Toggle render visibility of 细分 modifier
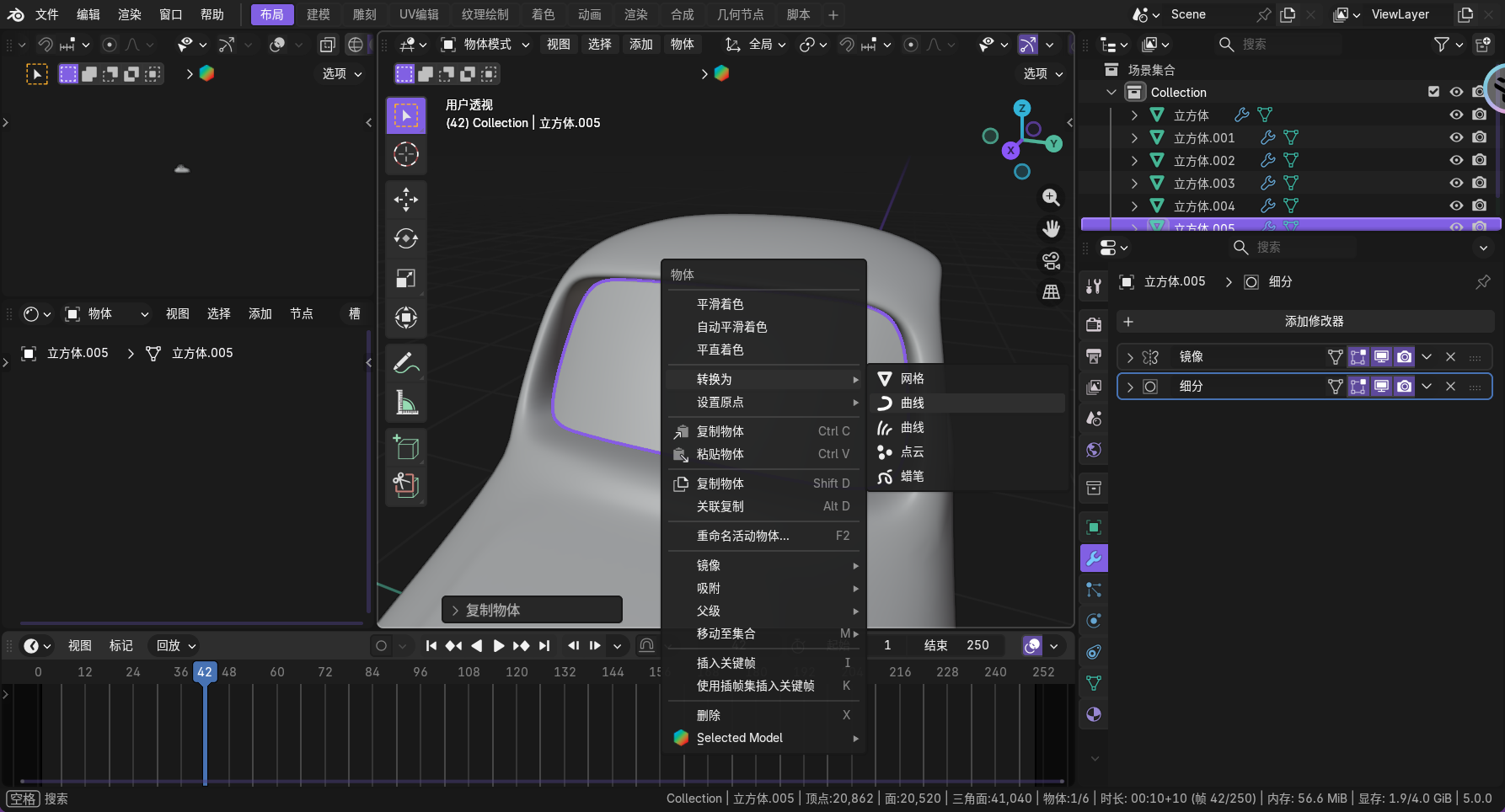This screenshot has width=1505, height=812. point(1404,387)
